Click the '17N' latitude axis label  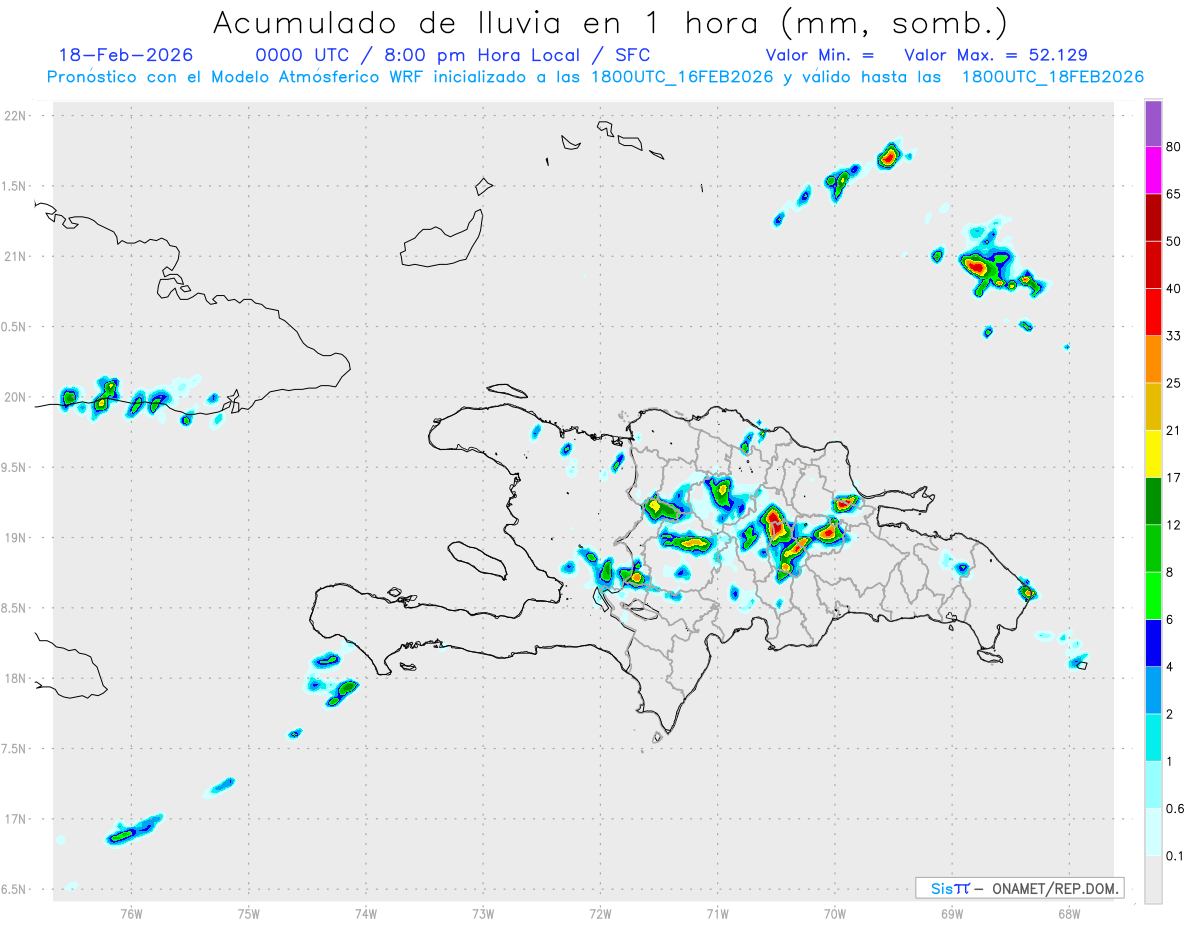click(x=17, y=819)
